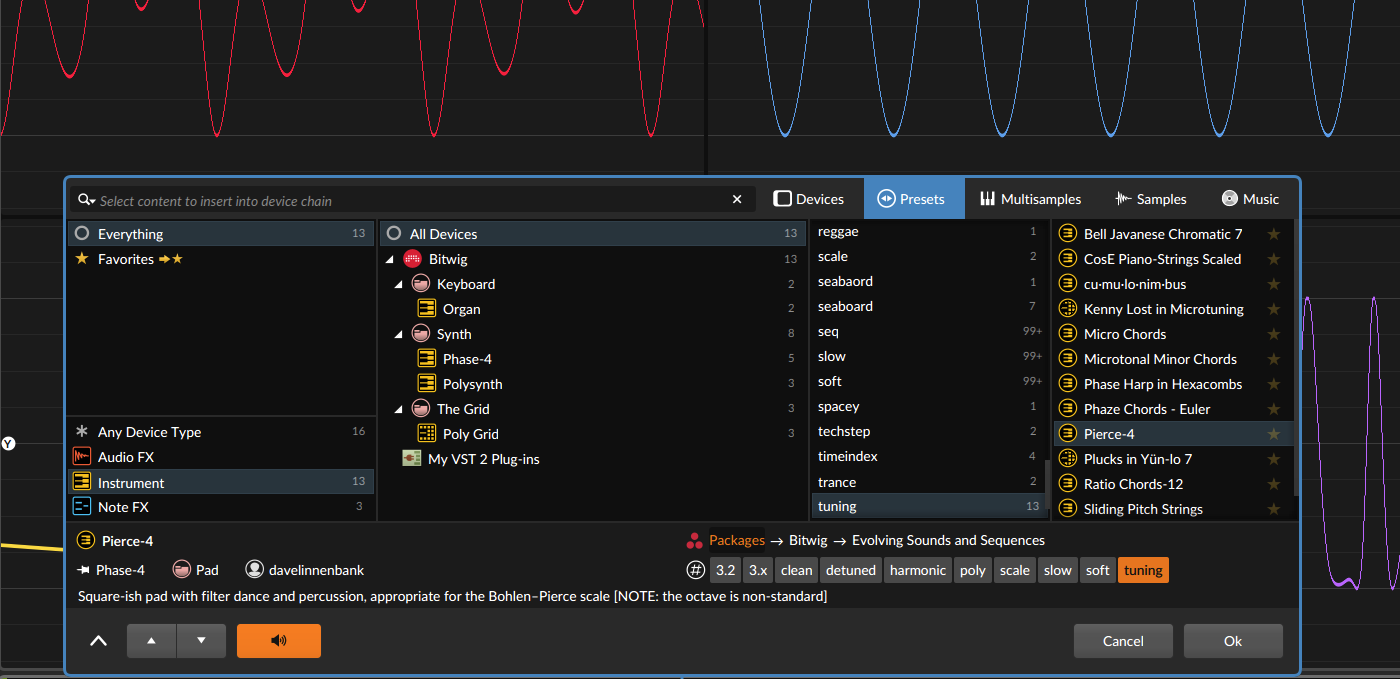Click the davelinnenbank creator label
1400x679 pixels.
tap(305, 570)
